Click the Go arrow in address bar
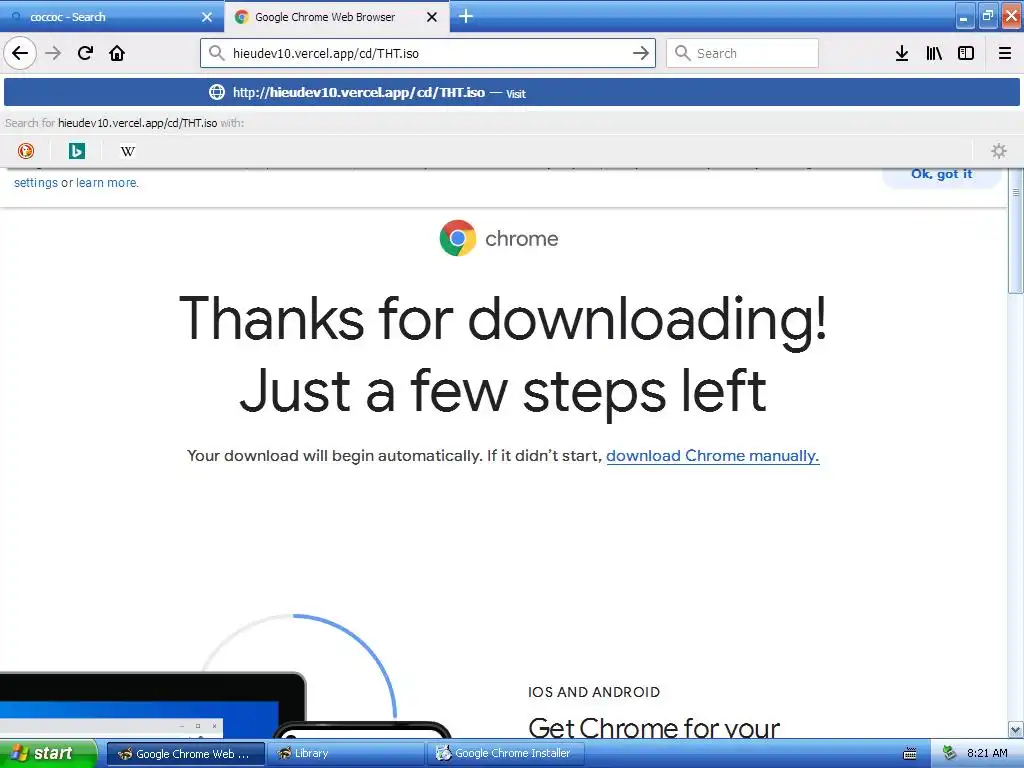1024x768 pixels. point(641,53)
